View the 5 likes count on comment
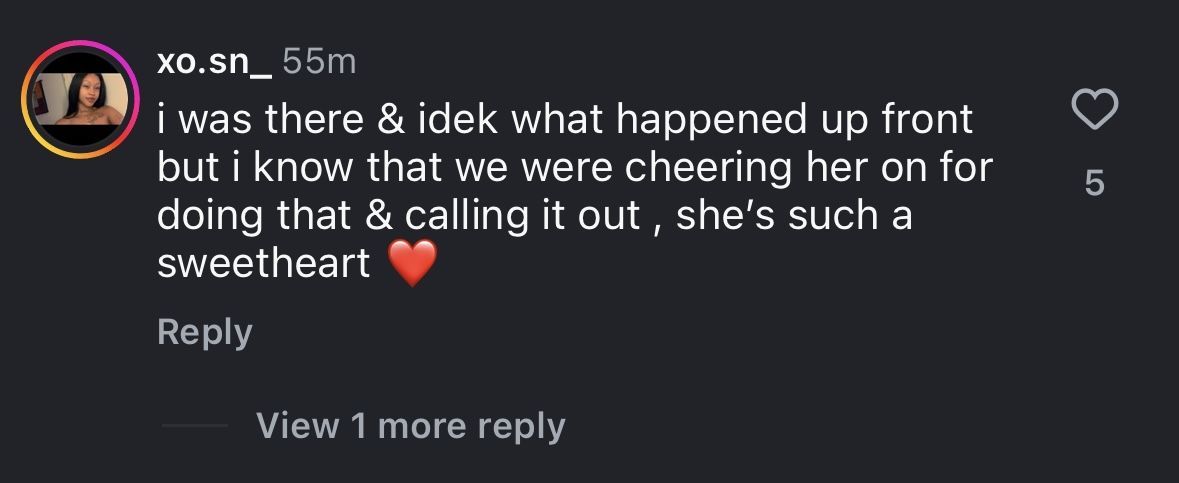This screenshot has width=1179, height=483. [1095, 184]
